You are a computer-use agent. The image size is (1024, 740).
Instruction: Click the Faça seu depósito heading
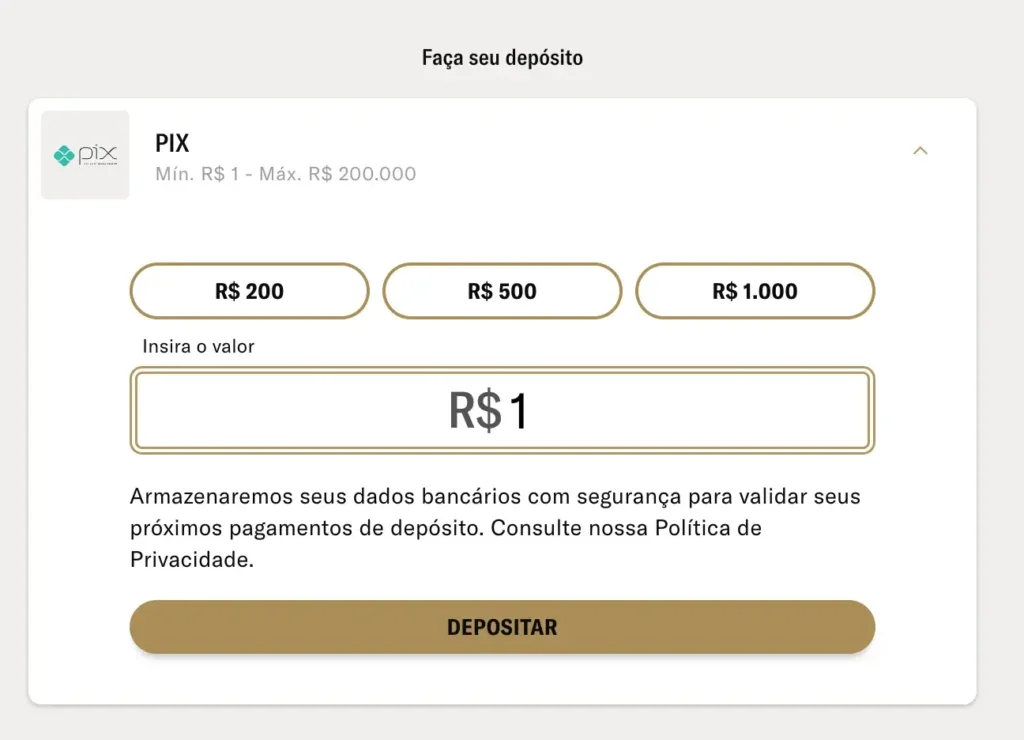point(502,57)
